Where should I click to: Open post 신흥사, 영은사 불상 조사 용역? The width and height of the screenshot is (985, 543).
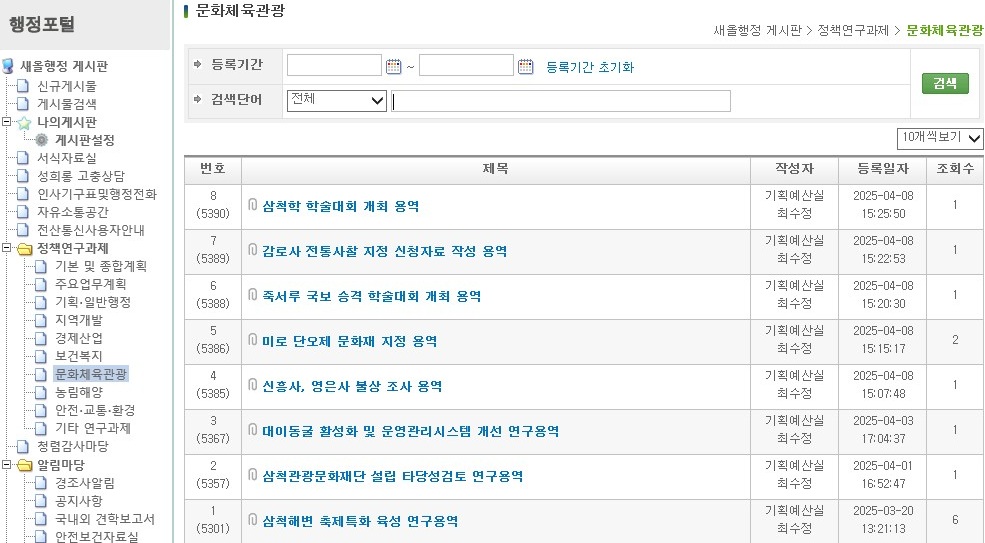[352, 387]
